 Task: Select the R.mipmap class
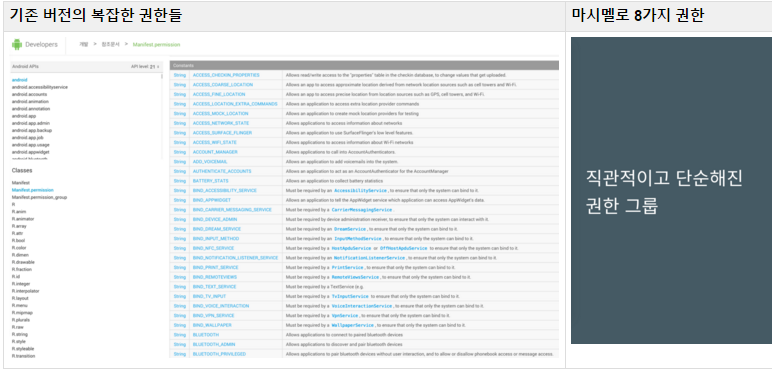point(22,312)
